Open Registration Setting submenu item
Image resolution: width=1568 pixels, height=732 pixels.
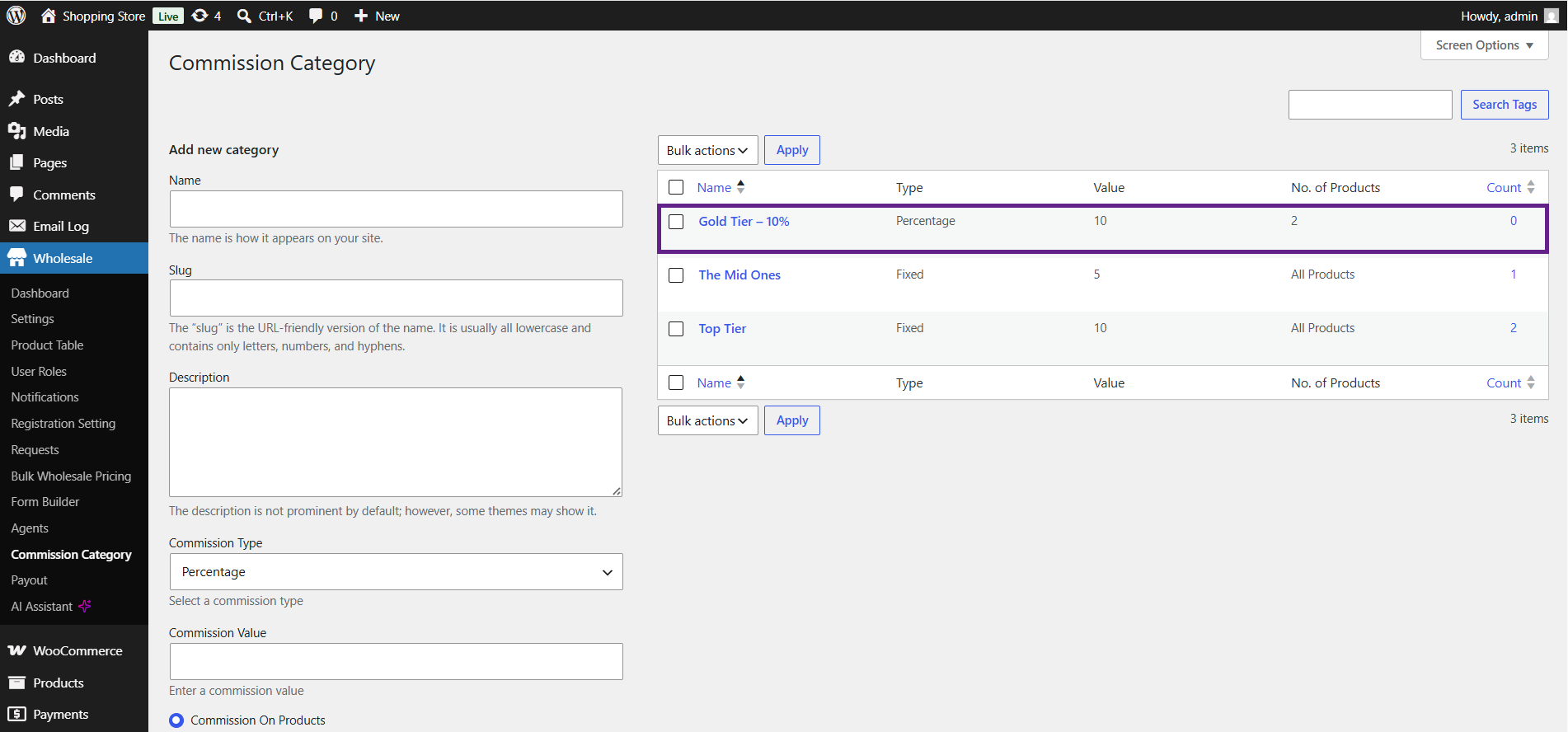[63, 424]
